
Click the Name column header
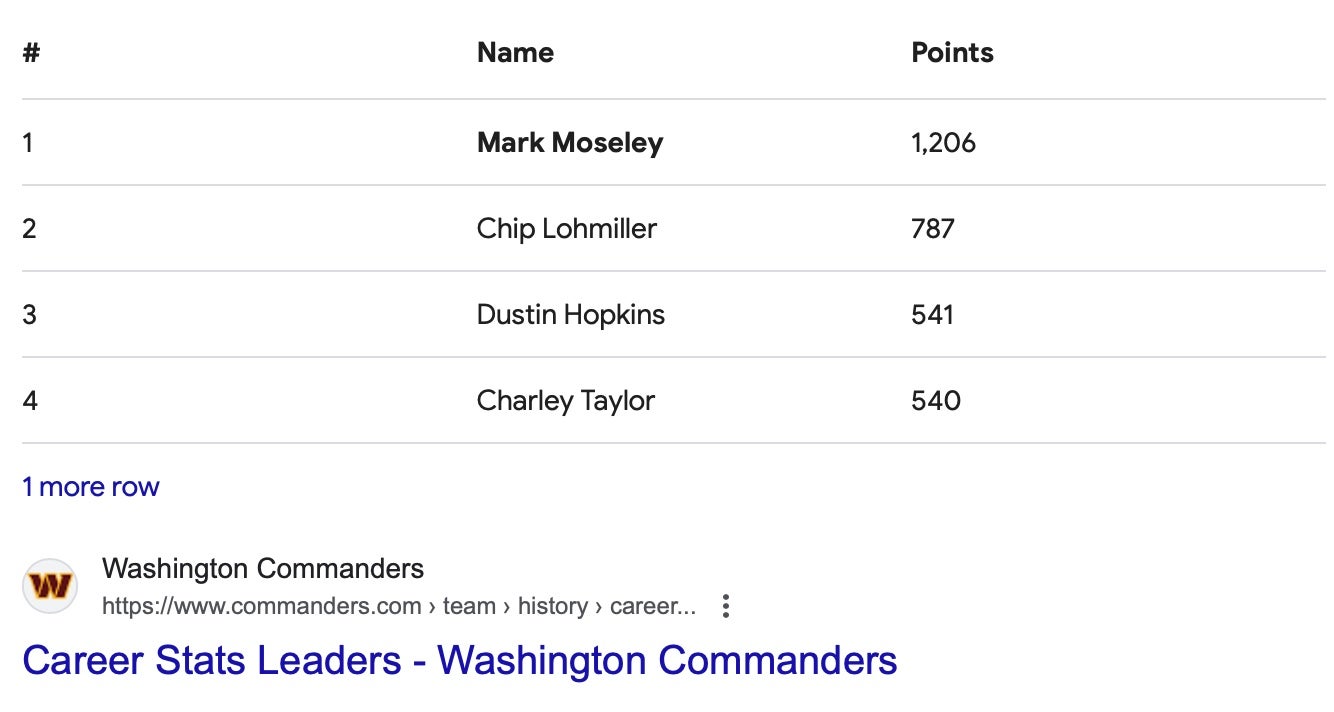(x=515, y=53)
